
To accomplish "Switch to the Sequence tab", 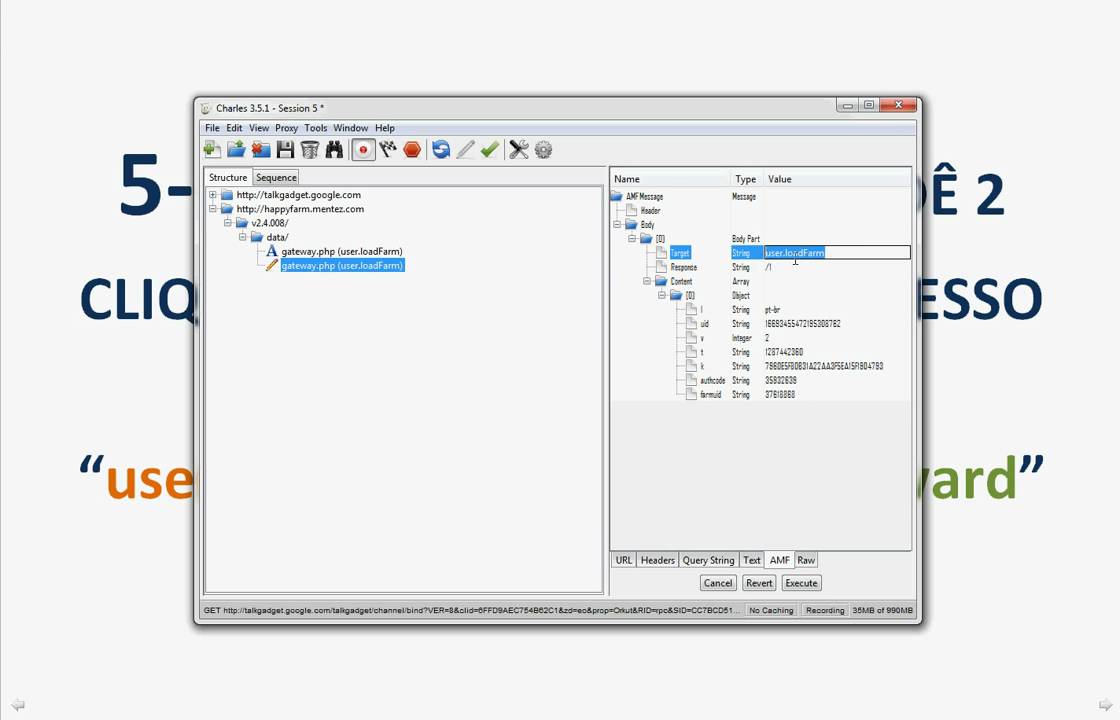I will (276, 177).
